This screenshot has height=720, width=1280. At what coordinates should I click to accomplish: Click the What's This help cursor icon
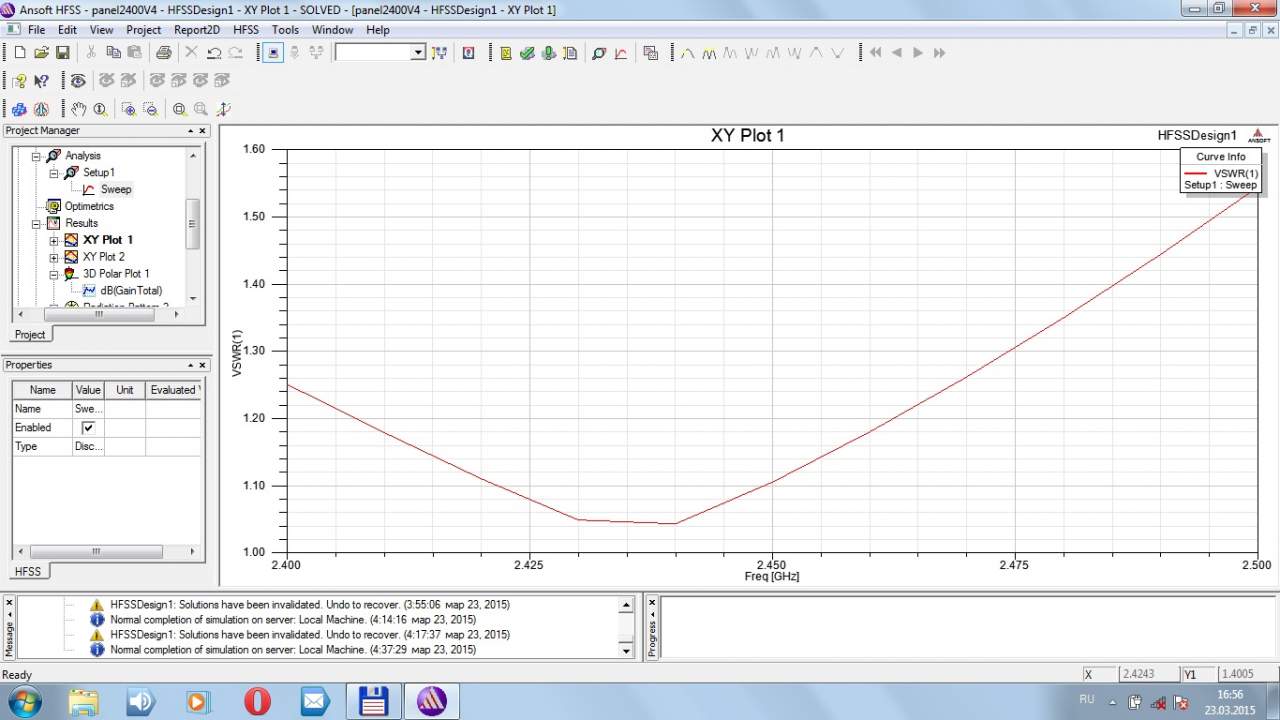click(42, 81)
